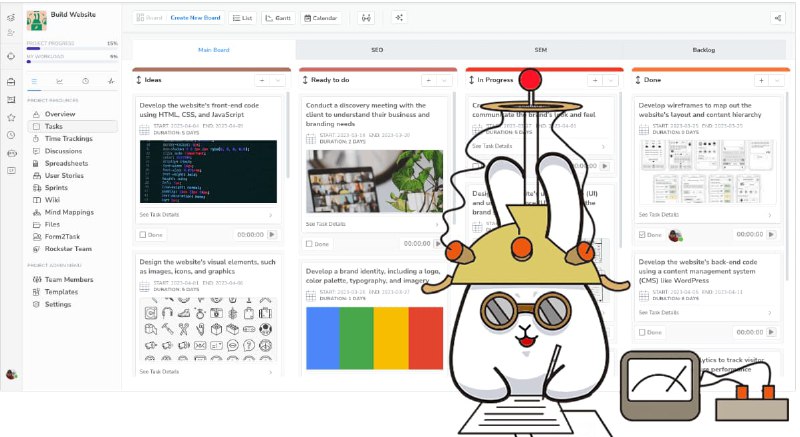Switch to the SEO board tab

[x=377, y=49]
